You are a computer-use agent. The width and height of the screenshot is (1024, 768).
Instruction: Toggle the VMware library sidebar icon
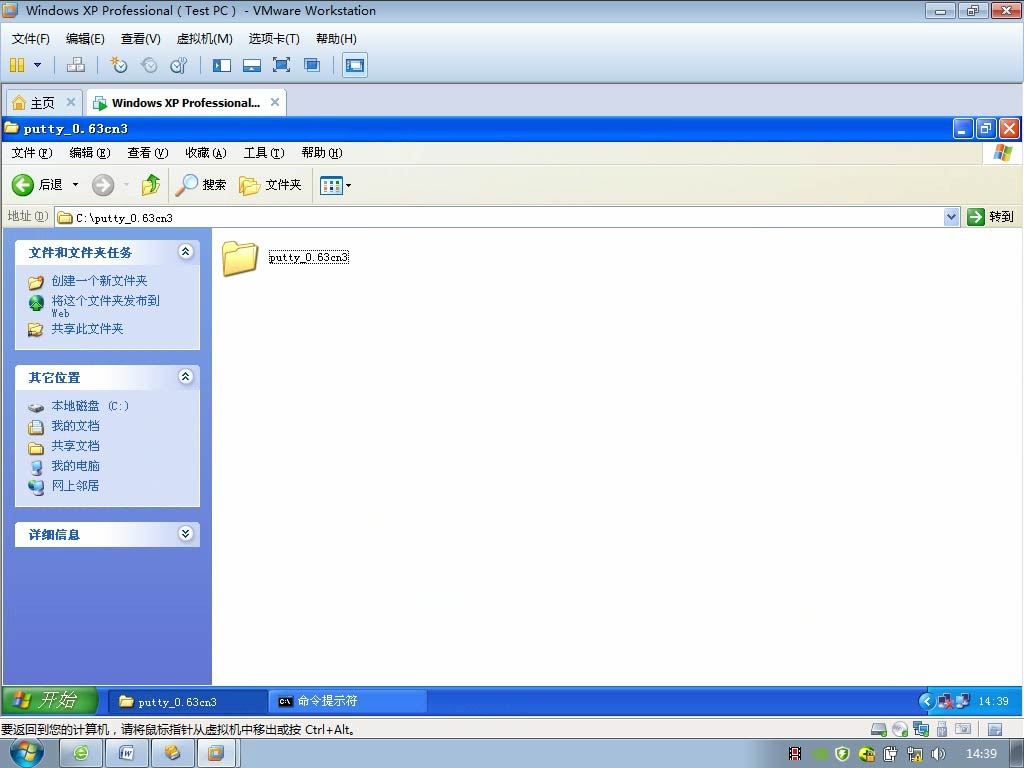click(221, 65)
